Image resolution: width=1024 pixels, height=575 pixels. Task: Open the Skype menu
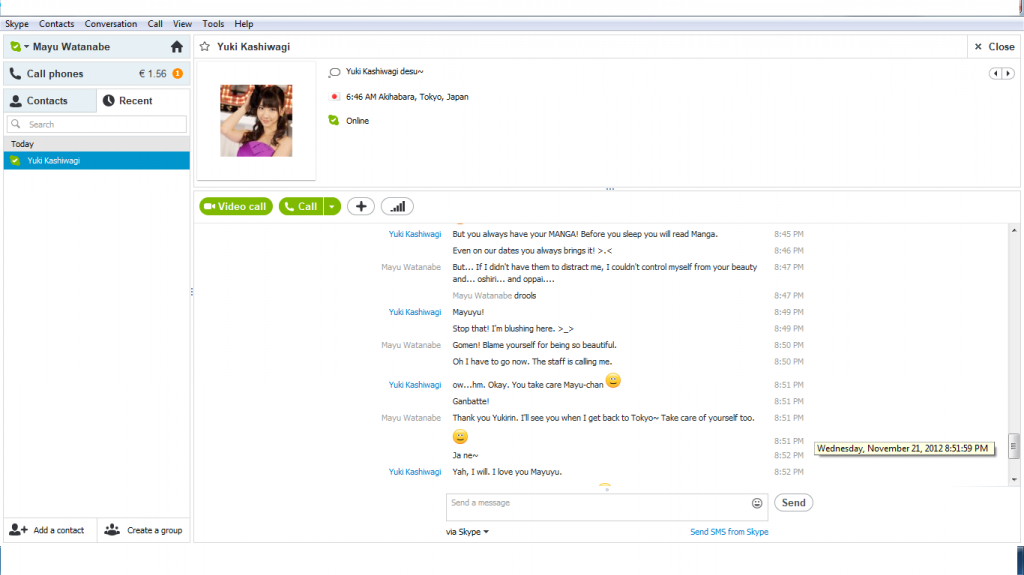pos(17,24)
